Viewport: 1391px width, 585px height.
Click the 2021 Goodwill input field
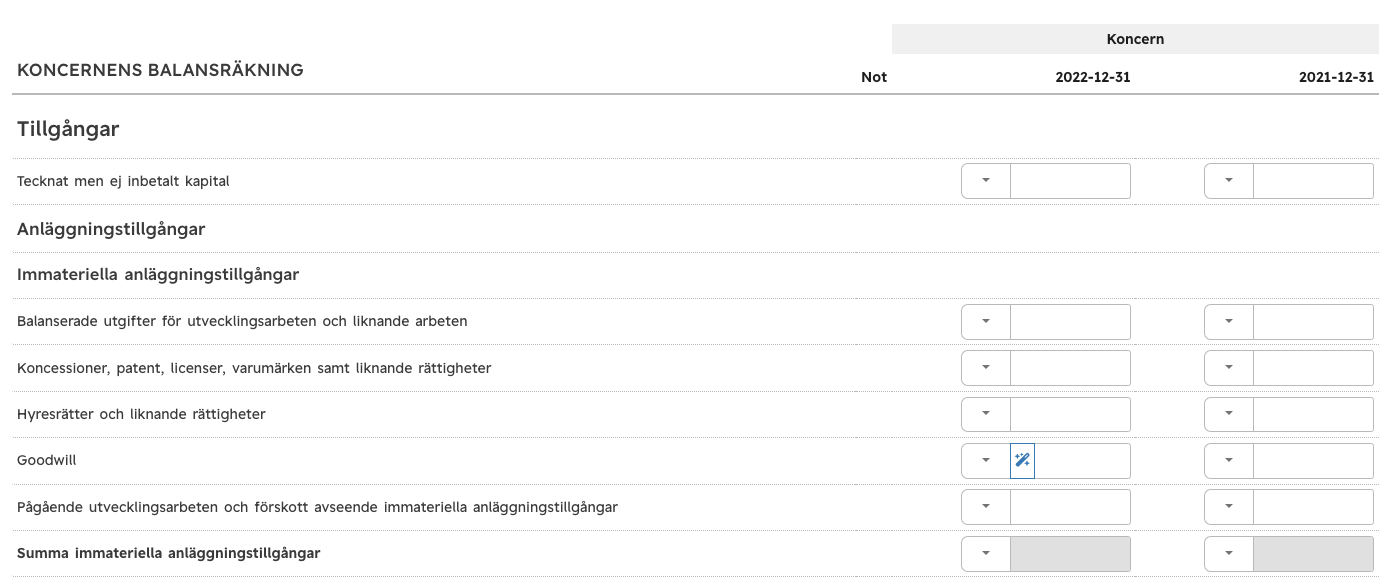point(1314,461)
